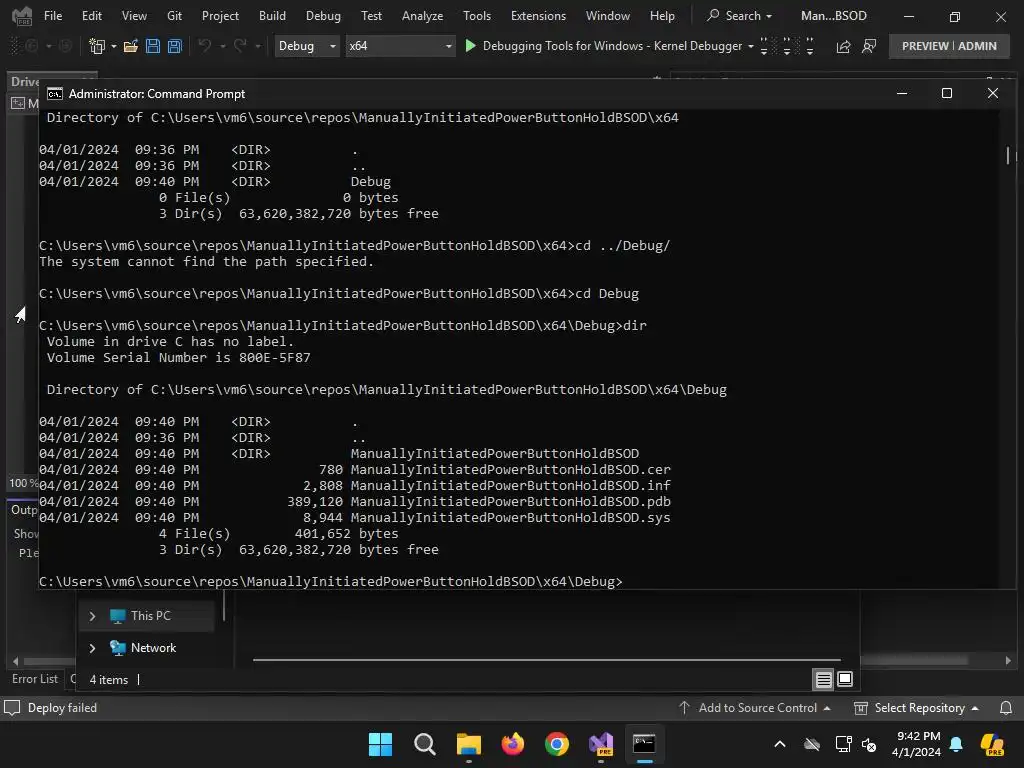
Task: Launch Firefox from the taskbar
Action: 513,744
